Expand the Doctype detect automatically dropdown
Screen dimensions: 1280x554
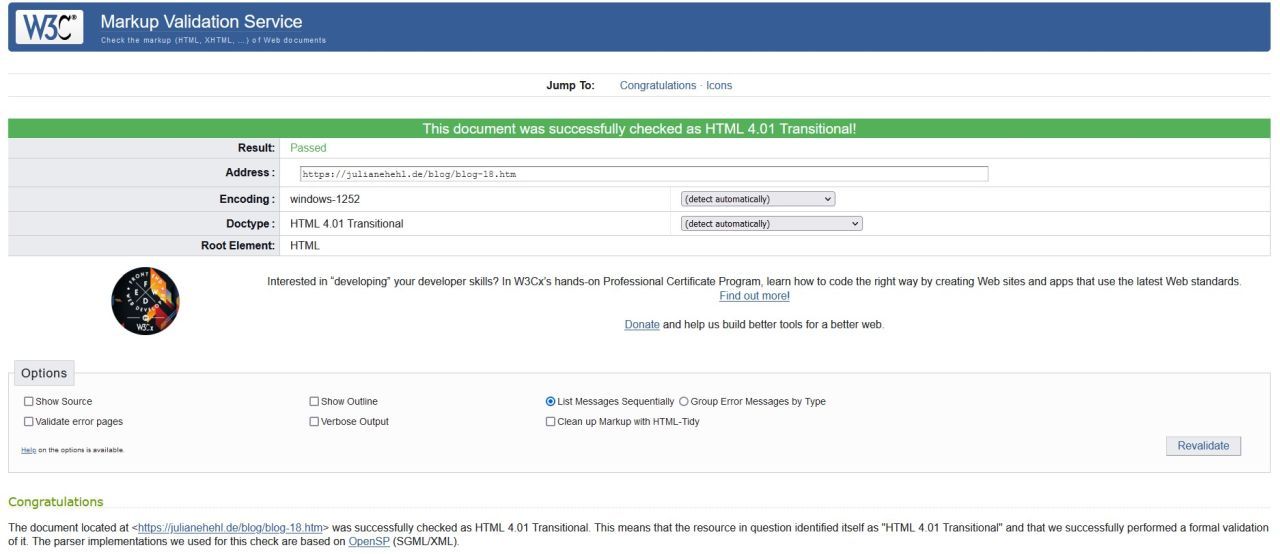771,224
